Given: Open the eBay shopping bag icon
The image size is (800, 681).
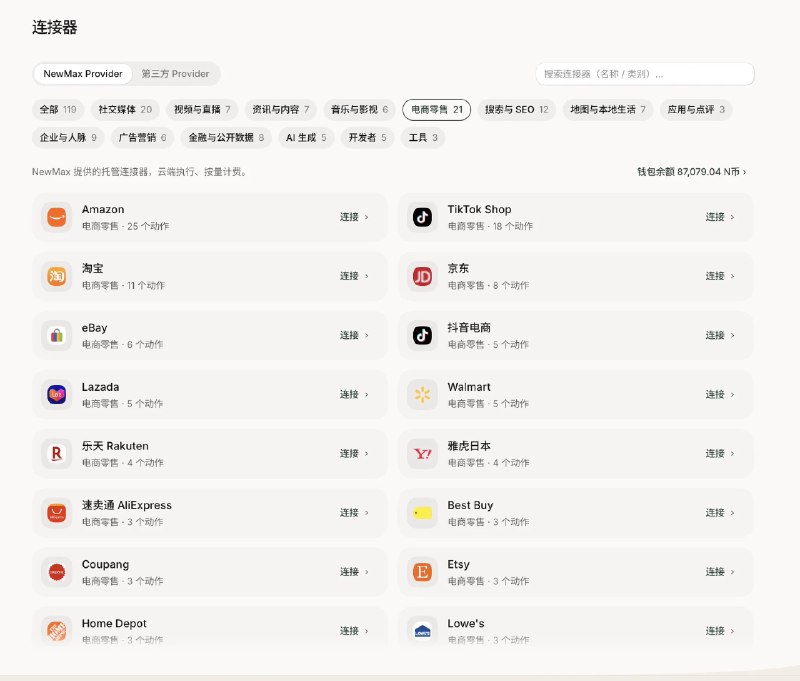Looking at the screenshot, I should pyautogui.click(x=57, y=336).
